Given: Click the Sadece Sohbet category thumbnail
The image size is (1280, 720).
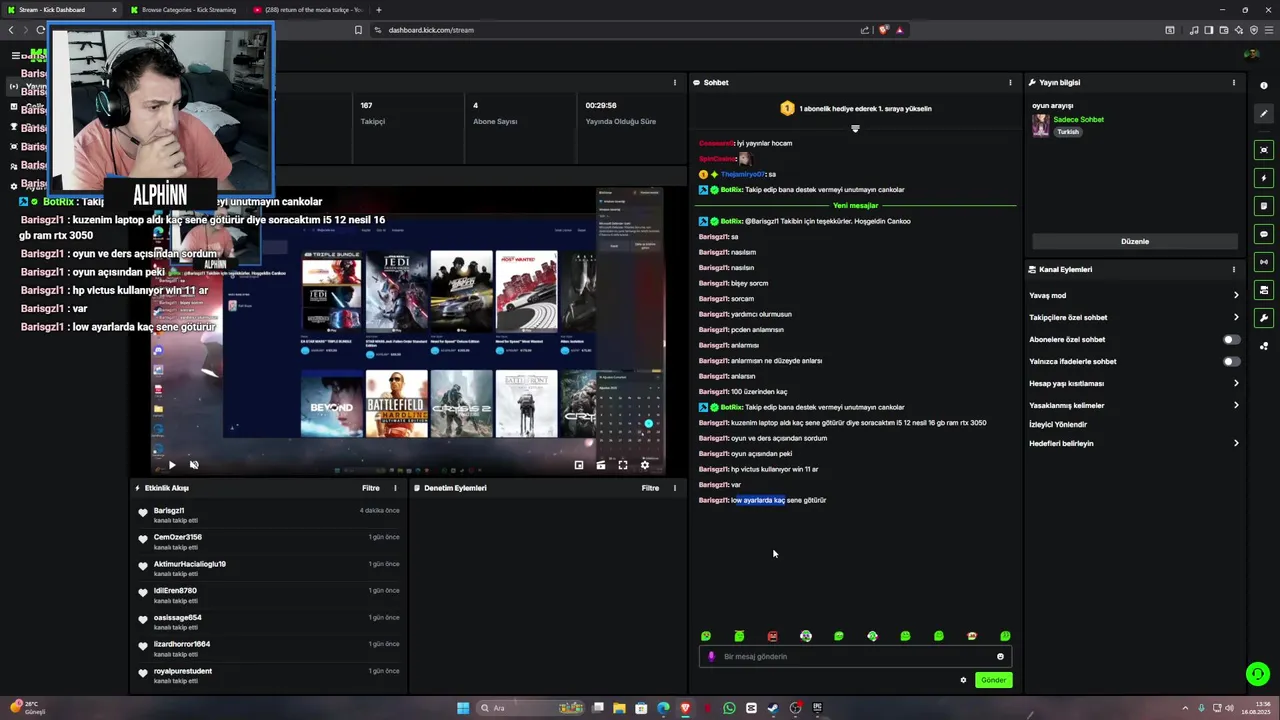Looking at the screenshot, I should (x=1041, y=125).
